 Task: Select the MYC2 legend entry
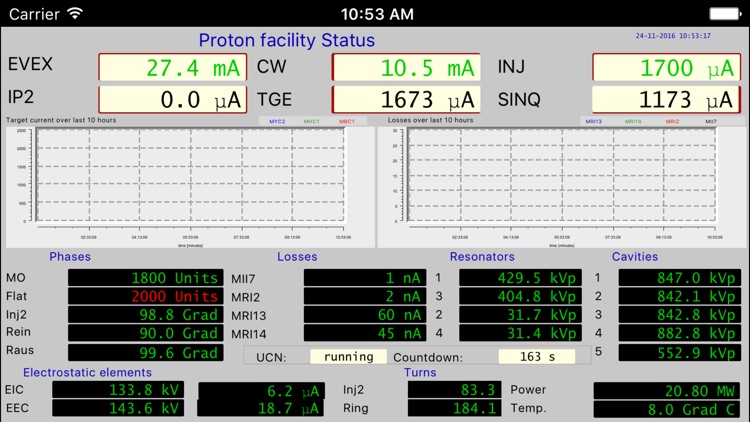tap(277, 122)
